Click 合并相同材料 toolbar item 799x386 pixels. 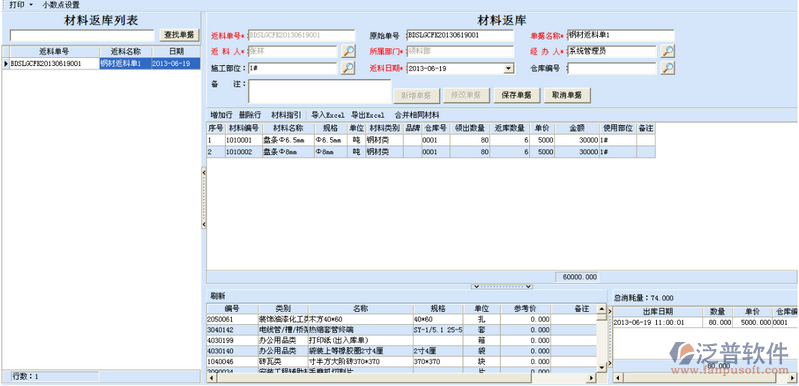tap(417, 115)
